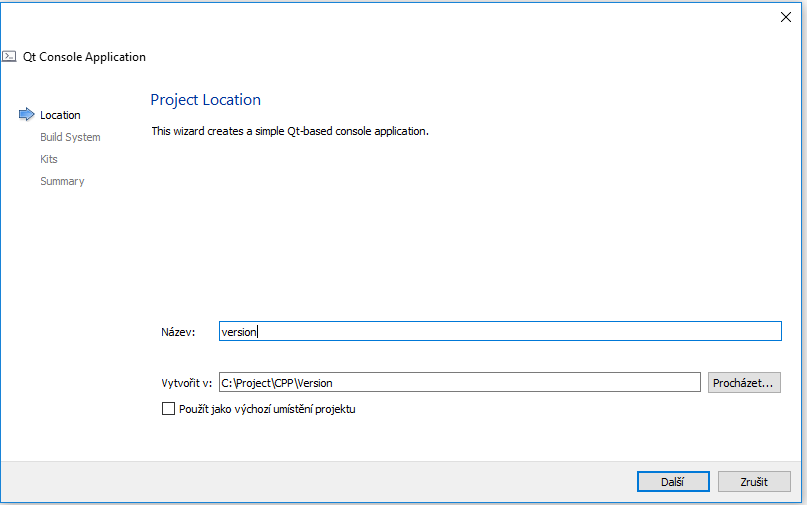Viewport: 807px width, 505px height.
Task: Place the cursor after 'version' in the name field
Action: click(x=259, y=332)
